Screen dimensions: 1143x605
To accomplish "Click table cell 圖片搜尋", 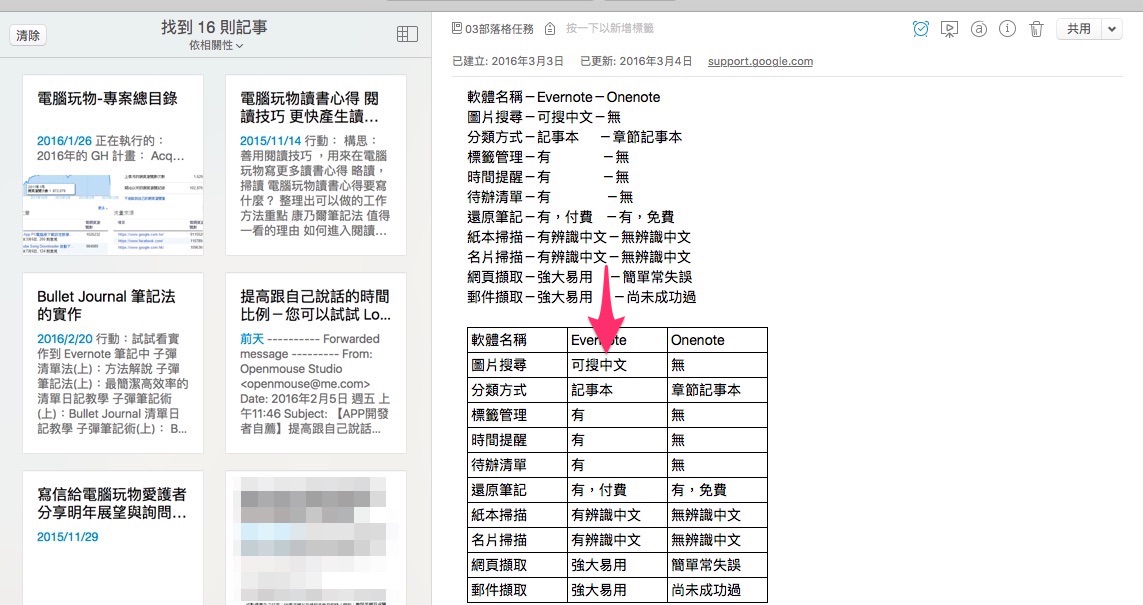I will tap(518, 365).
